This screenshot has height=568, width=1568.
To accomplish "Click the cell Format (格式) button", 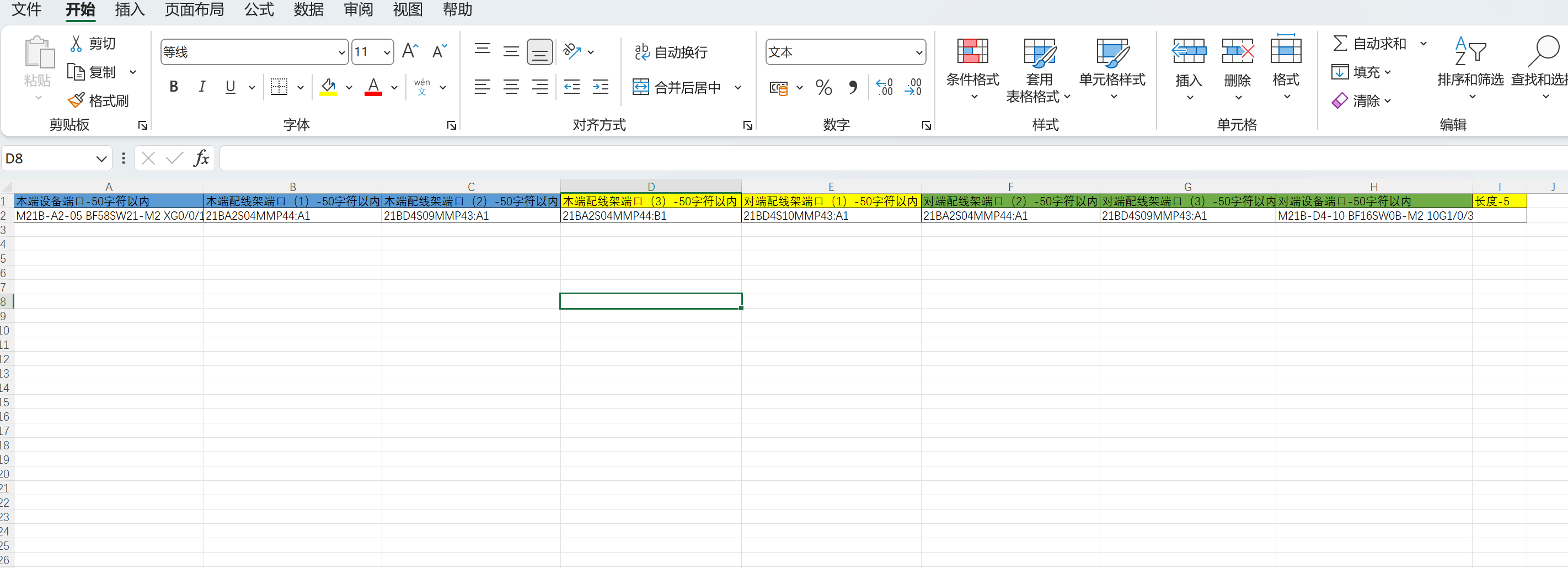I will pos(1286,67).
